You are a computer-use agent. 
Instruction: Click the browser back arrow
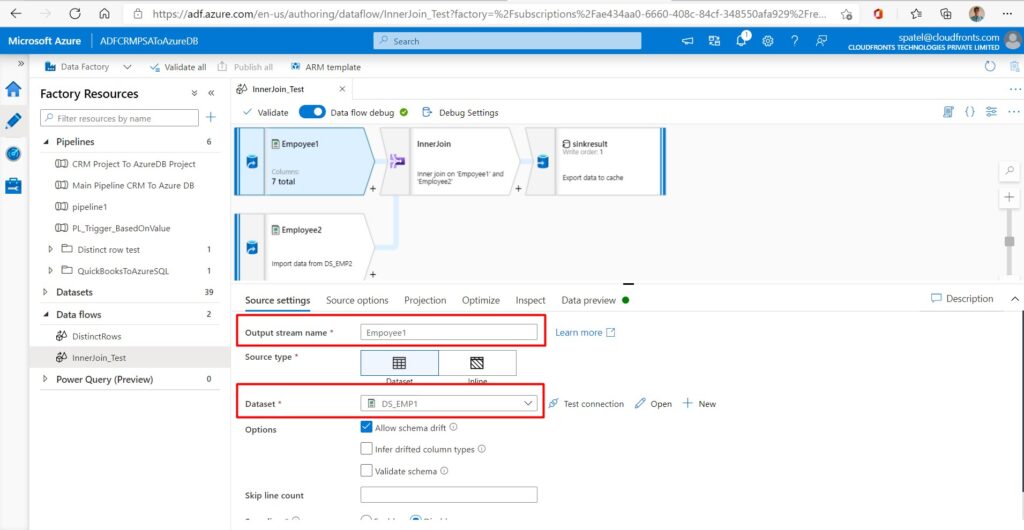[15, 14]
